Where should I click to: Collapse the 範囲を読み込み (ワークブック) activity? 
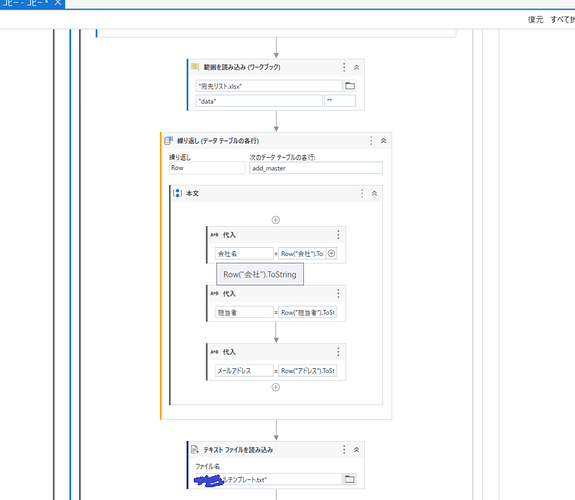tap(356, 67)
